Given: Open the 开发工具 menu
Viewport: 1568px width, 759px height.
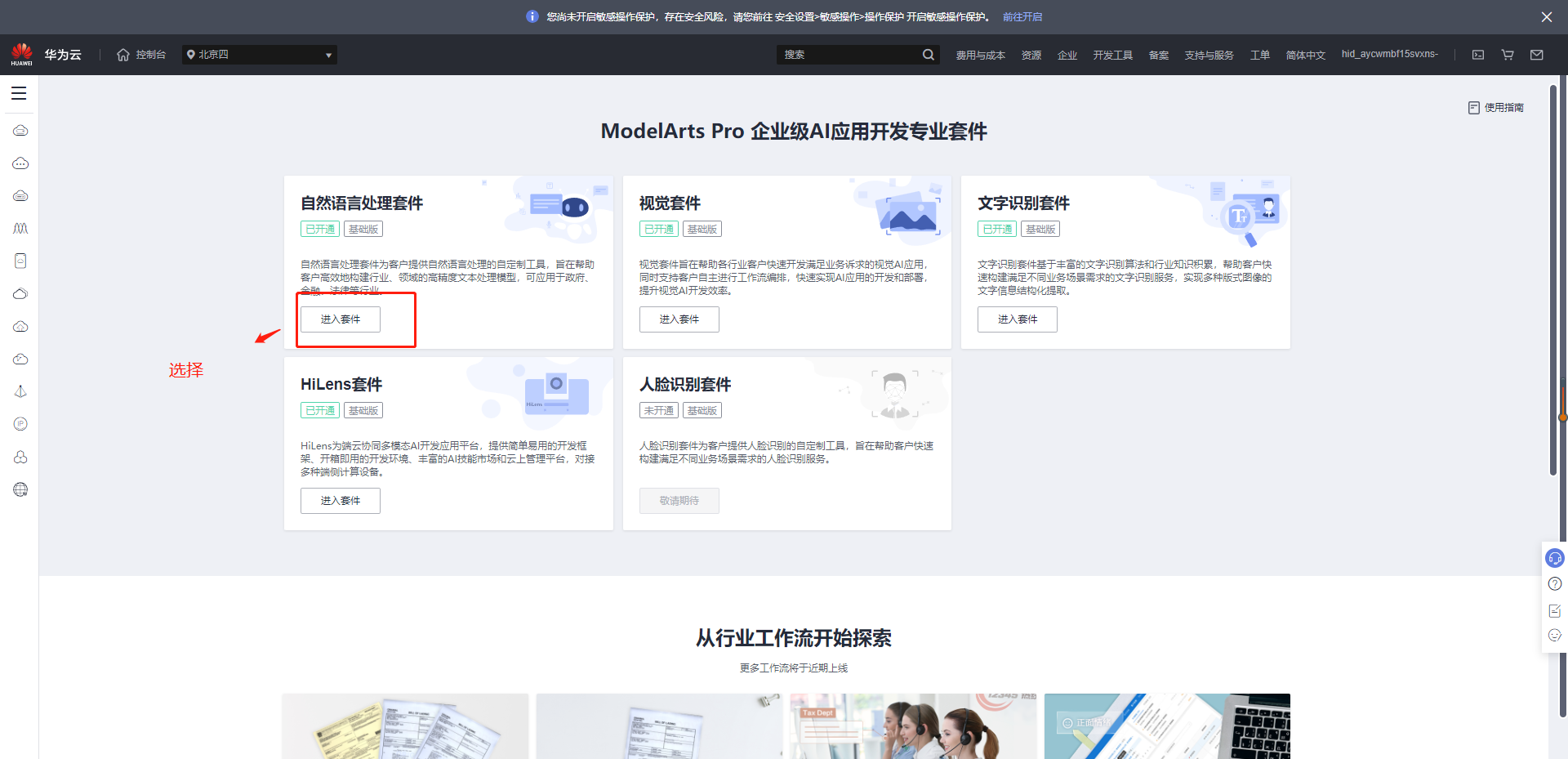Looking at the screenshot, I should tap(1112, 55).
